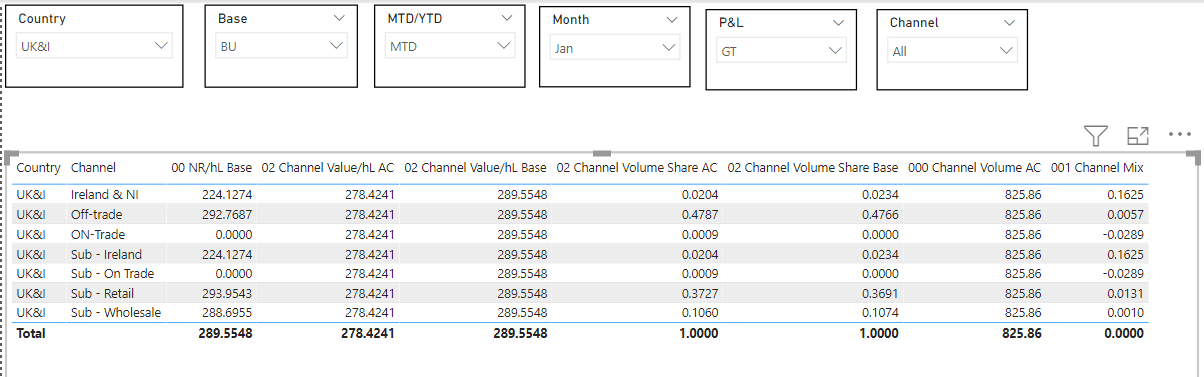The image size is (1204, 377).
Task: Click the Total 0.0000 channel mix value
Action: (1124, 333)
